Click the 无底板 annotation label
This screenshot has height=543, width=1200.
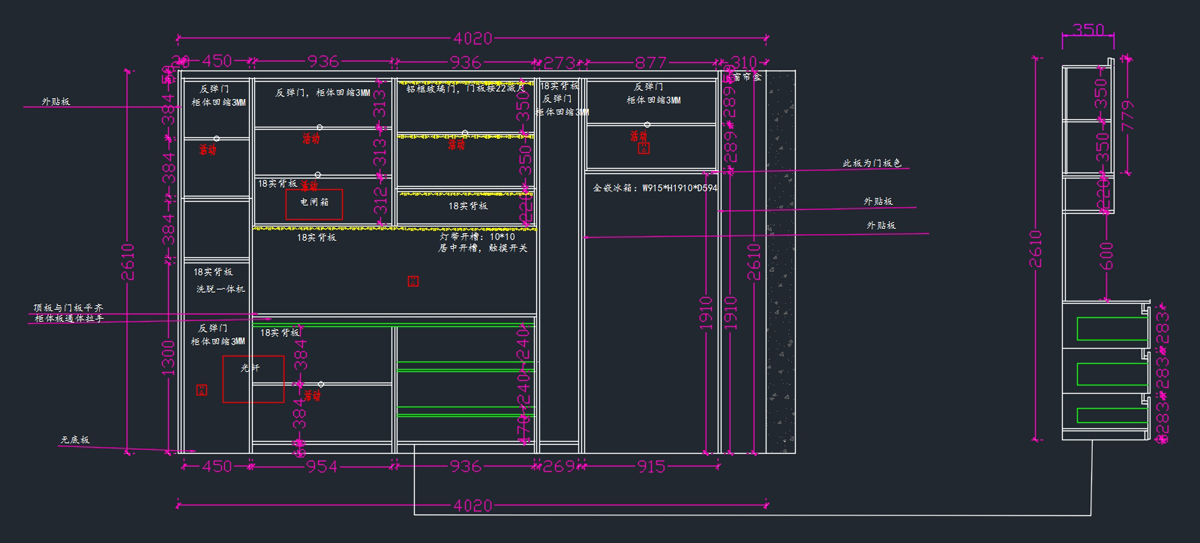pyautogui.click(x=75, y=440)
